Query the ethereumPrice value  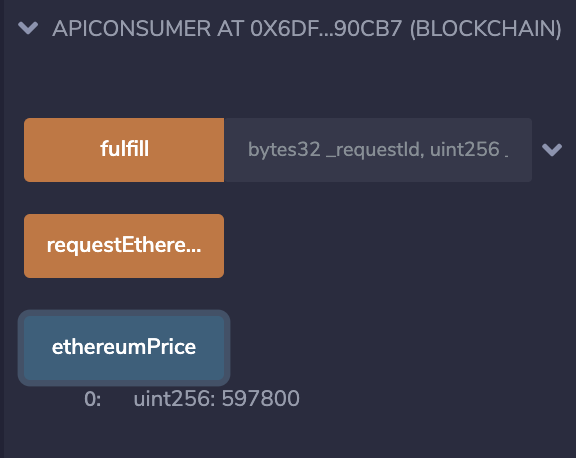(124, 347)
